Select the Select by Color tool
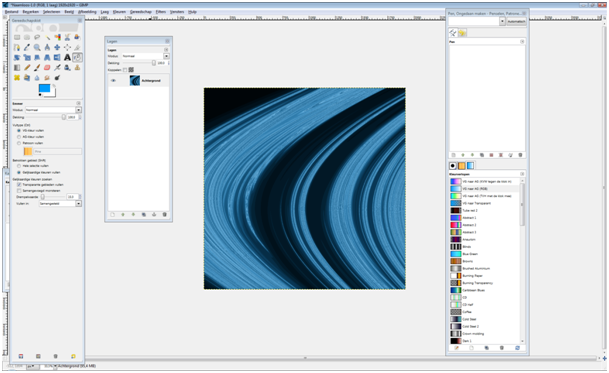Screen dimensions: 609x373 point(57,37)
